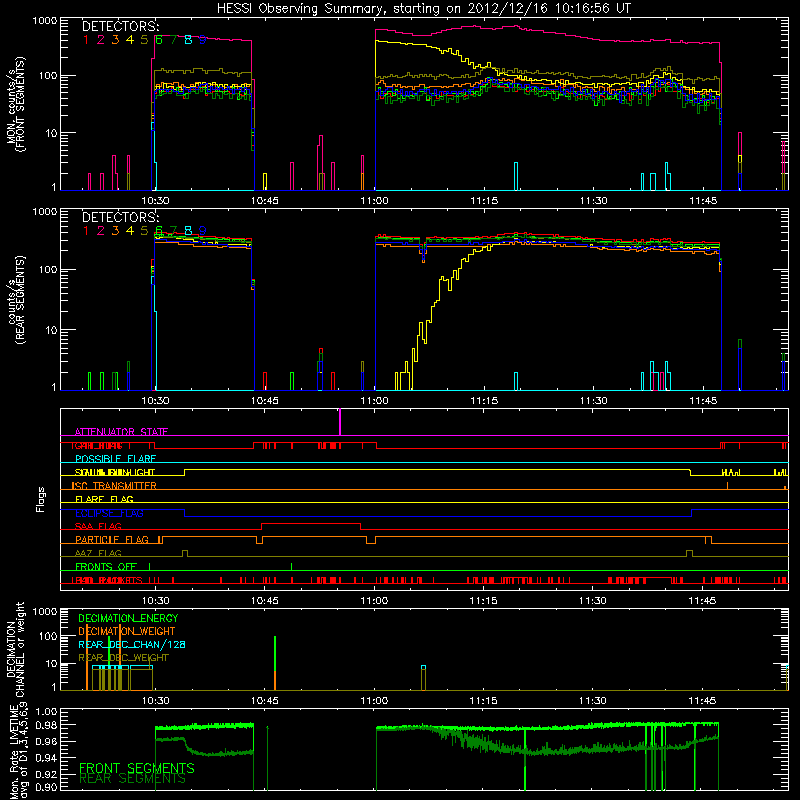
Task: Click the MON. counts/s (FRONT SEGMENTS) axis title
Action: tap(16, 105)
